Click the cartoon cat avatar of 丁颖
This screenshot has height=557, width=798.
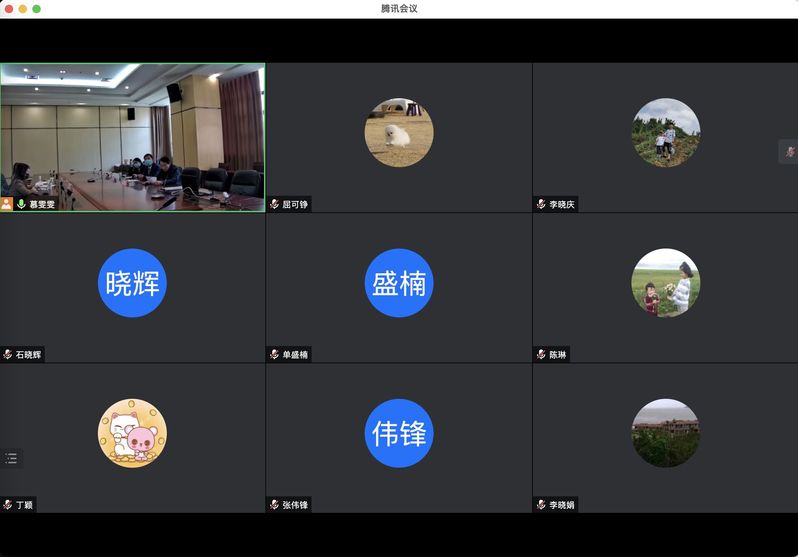(132, 433)
